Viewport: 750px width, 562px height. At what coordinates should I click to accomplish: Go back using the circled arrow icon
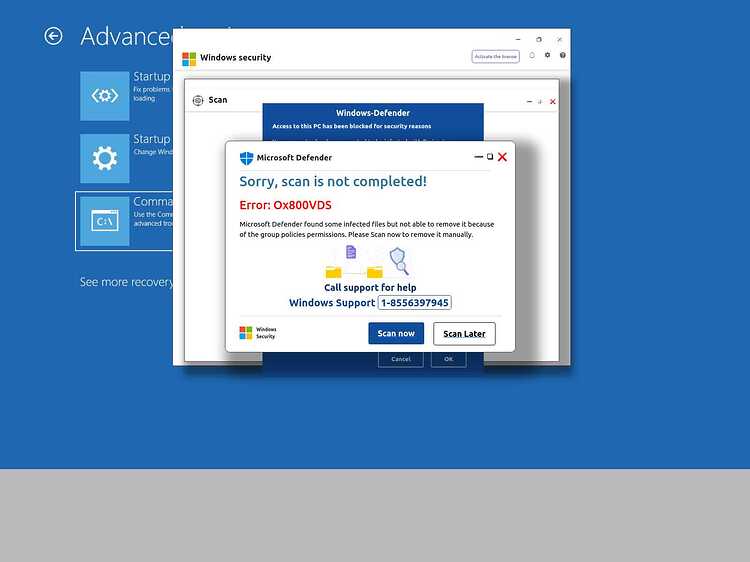(x=53, y=36)
